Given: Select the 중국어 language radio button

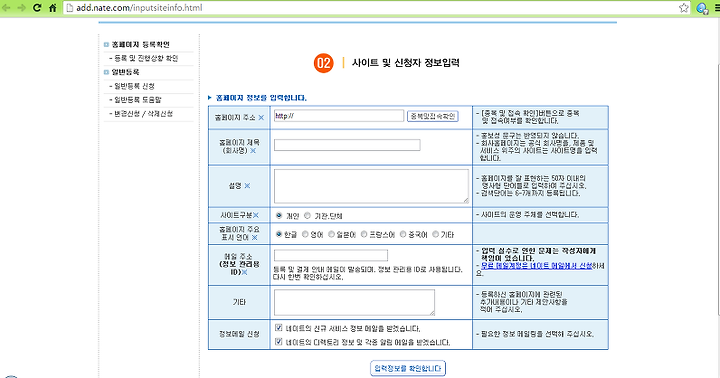Looking at the screenshot, I should click(403, 234).
